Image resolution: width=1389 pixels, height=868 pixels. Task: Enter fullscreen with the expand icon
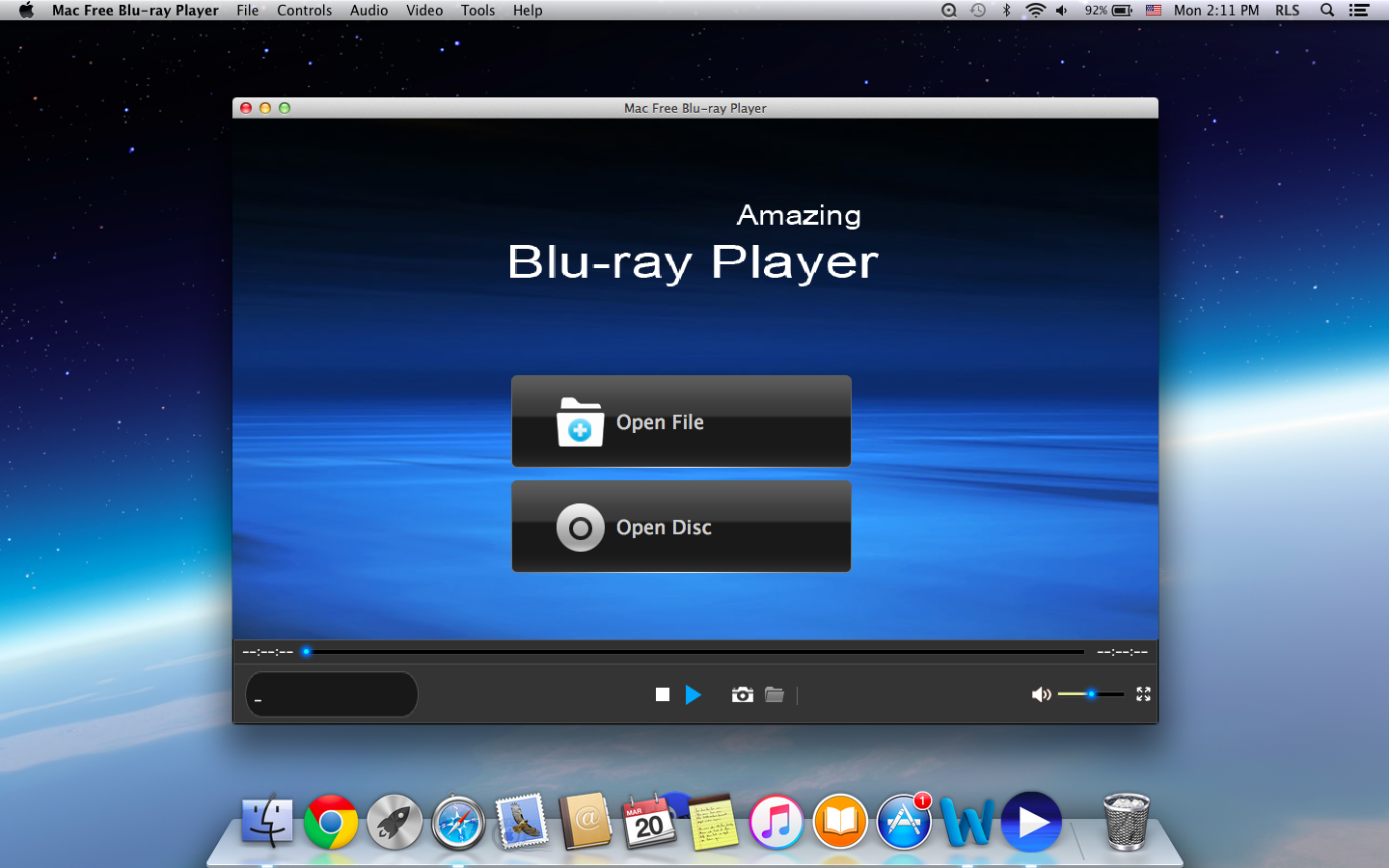1144,694
